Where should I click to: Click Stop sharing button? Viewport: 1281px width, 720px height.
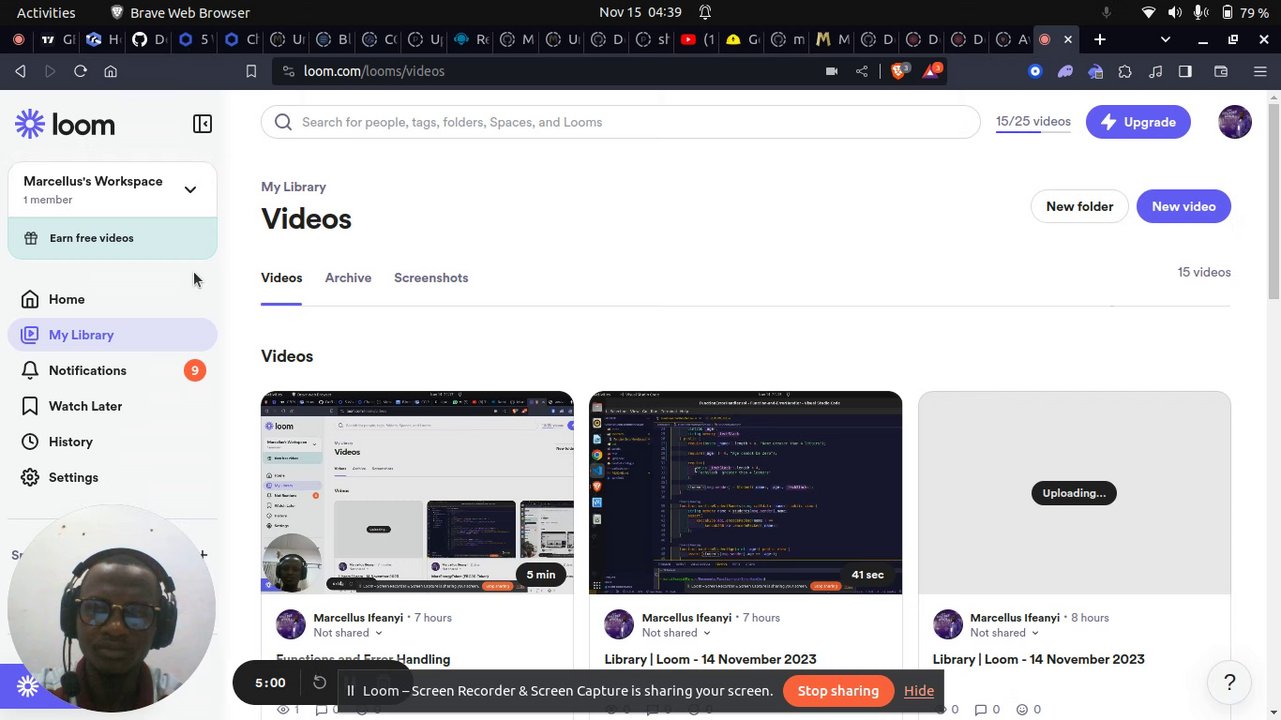click(x=838, y=691)
